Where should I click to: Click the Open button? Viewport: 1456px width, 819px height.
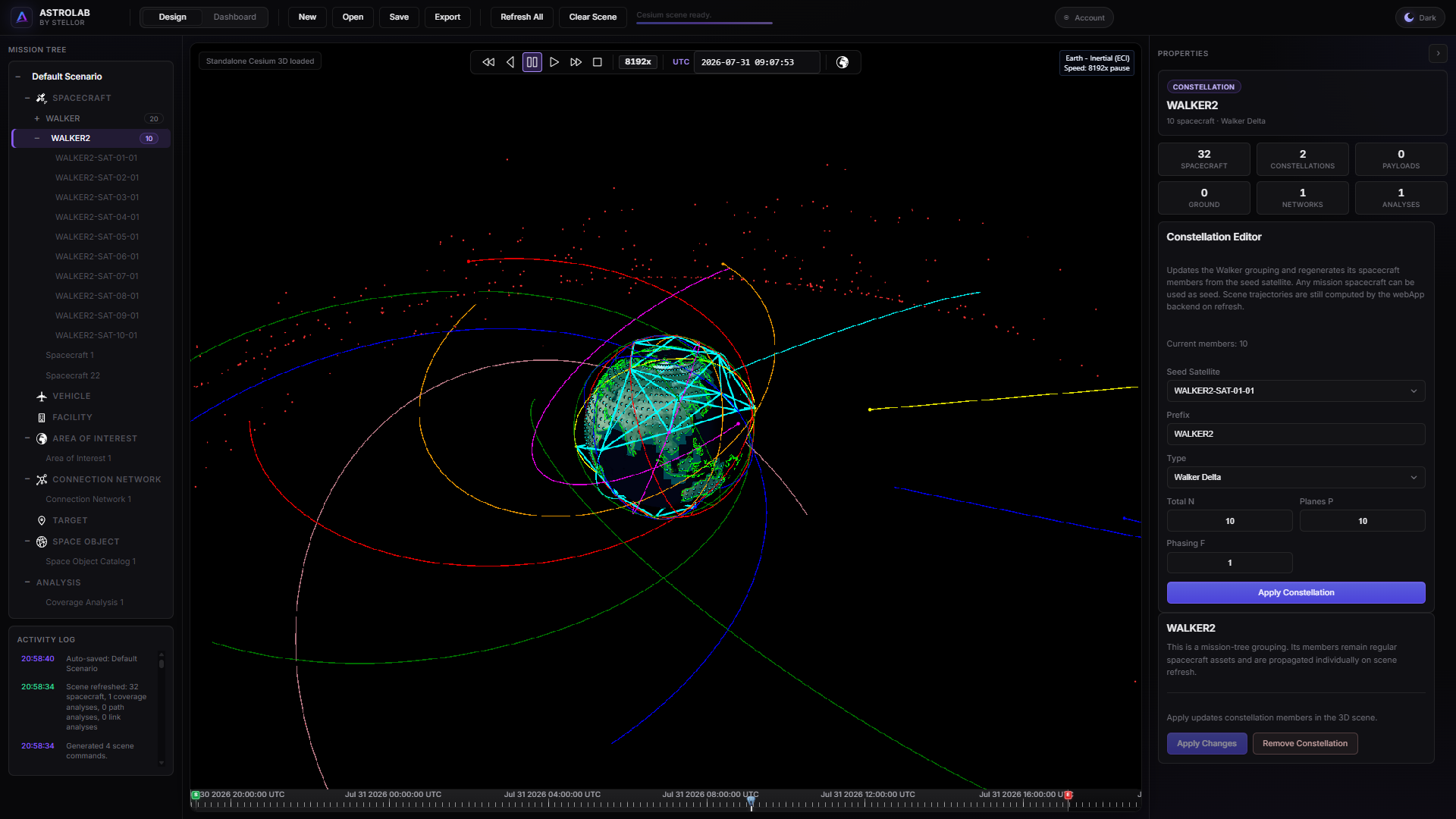[353, 17]
